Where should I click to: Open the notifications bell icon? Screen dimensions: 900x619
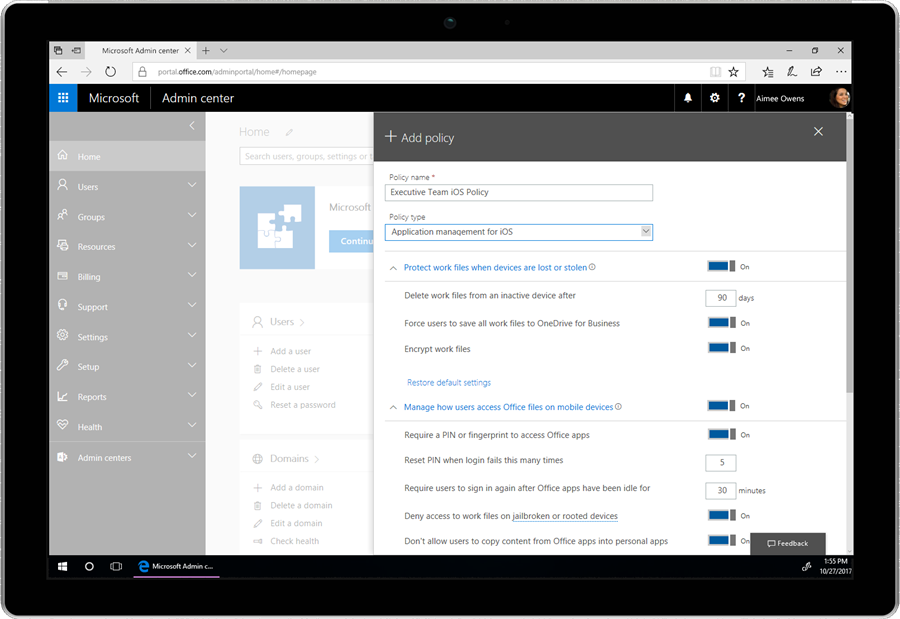(x=688, y=98)
